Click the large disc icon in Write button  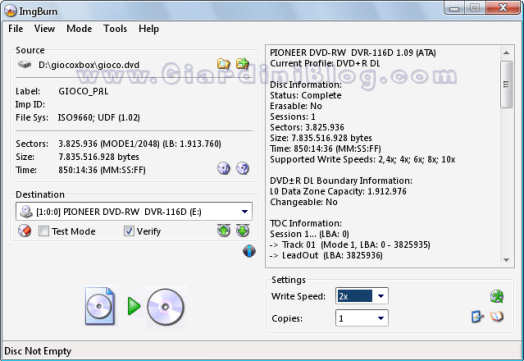(165, 307)
